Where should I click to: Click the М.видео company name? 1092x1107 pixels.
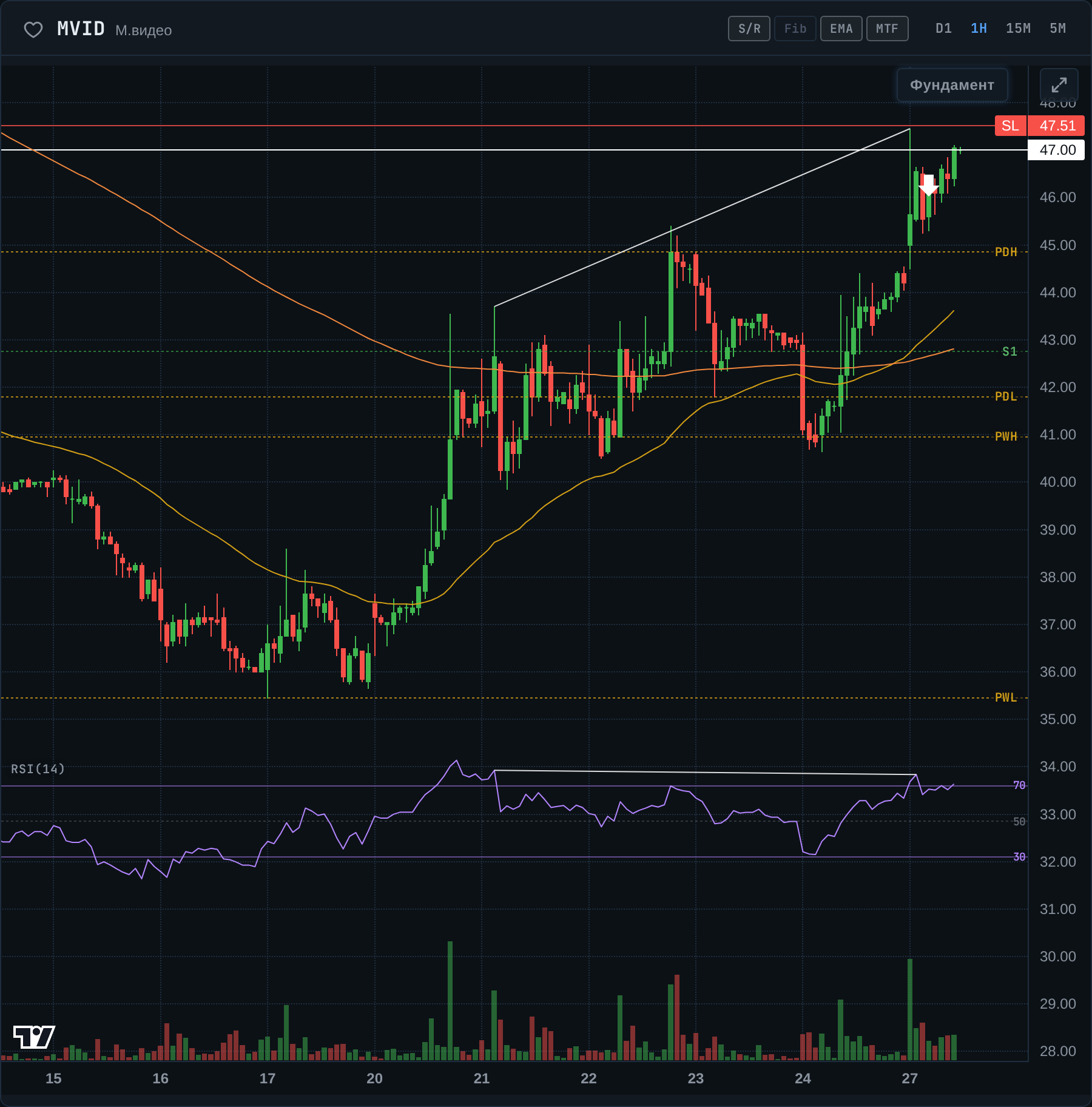tap(144, 30)
